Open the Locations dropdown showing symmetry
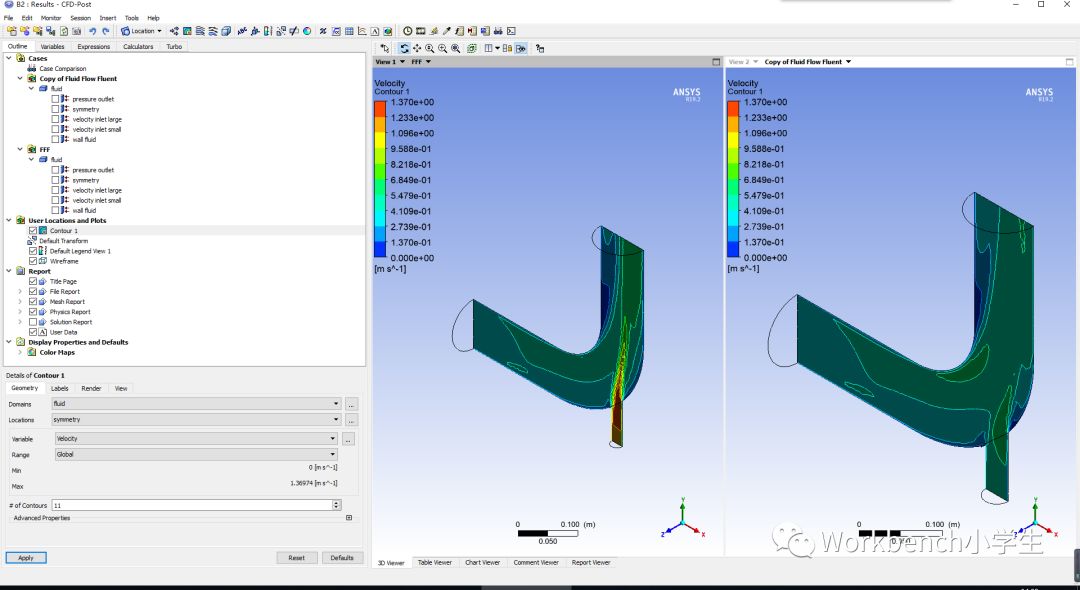Screen dimensions: 1080x590 coord(197,419)
